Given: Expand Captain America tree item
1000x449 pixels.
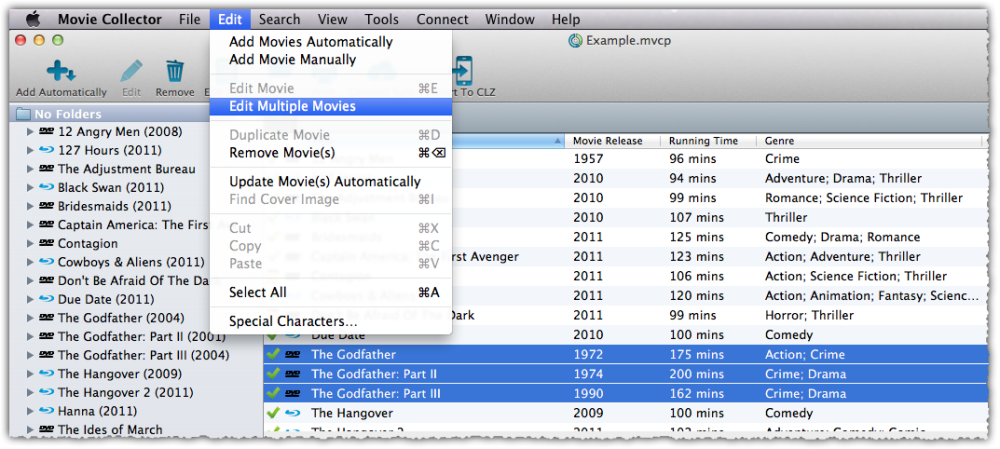Looking at the screenshot, I should click(x=30, y=224).
